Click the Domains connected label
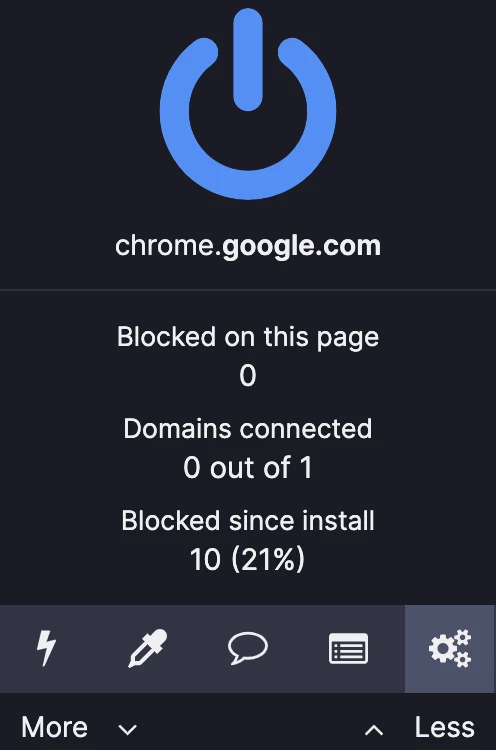The height and width of the screenshot is (750, 496). (x=248, y=428)
